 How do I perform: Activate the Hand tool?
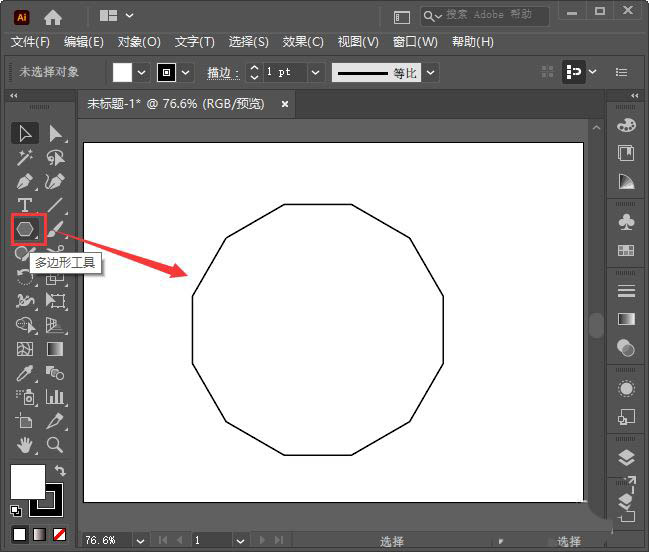25,445
